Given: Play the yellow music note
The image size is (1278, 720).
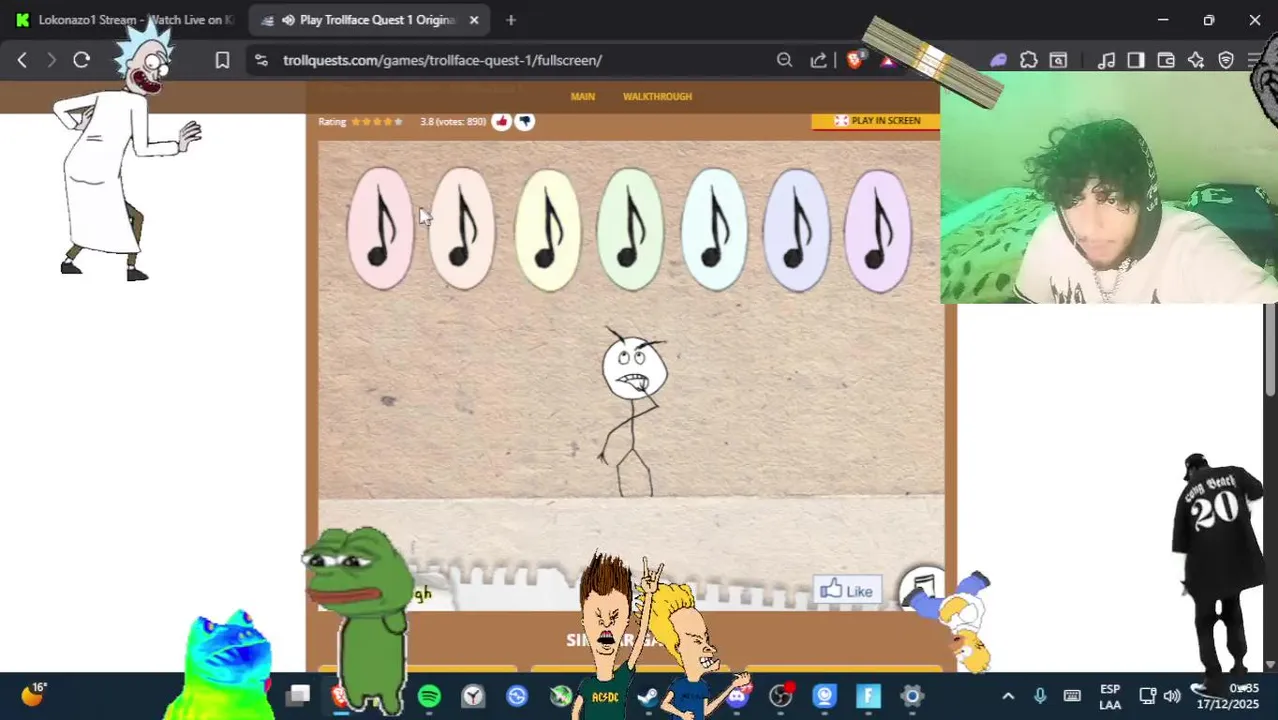Looking at the screenshot, I should click(x=547, y=229).
